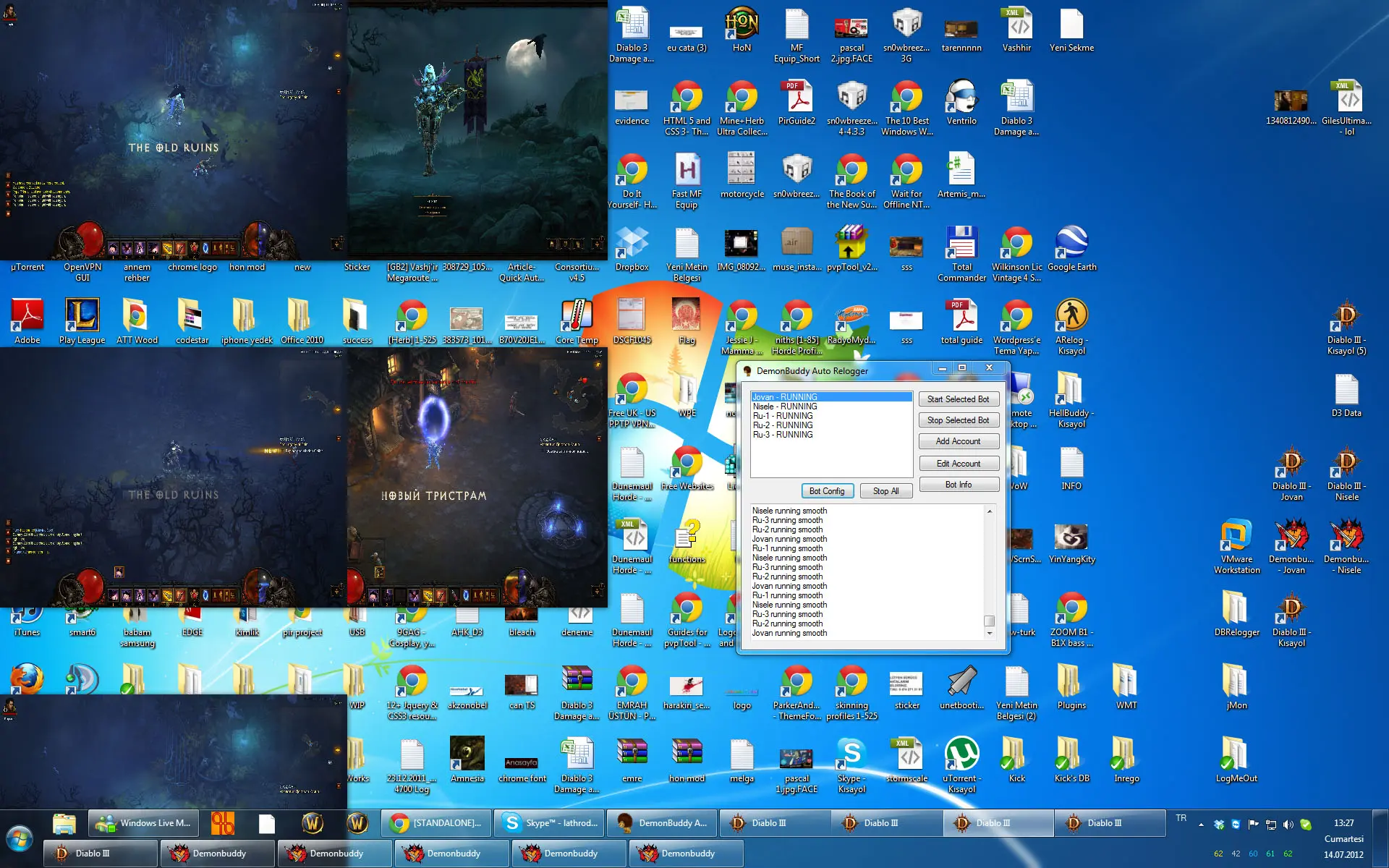Viewport: 1389px width, 868px height.
Task: Open the Office 2010 folder
Action: [302, 321]
